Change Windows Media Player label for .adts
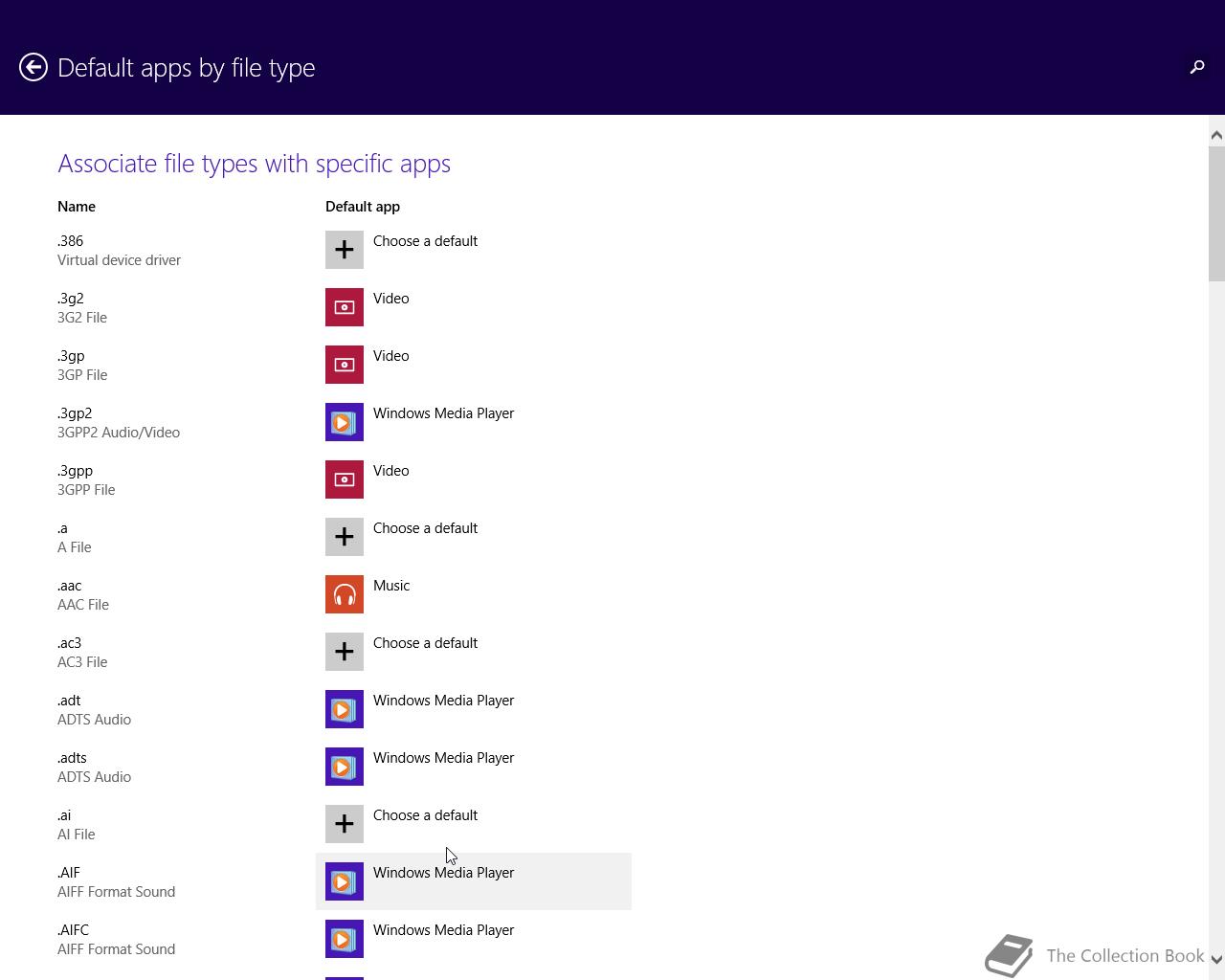The height and width of the screenshot is (980, 1225). coord(444,758)
